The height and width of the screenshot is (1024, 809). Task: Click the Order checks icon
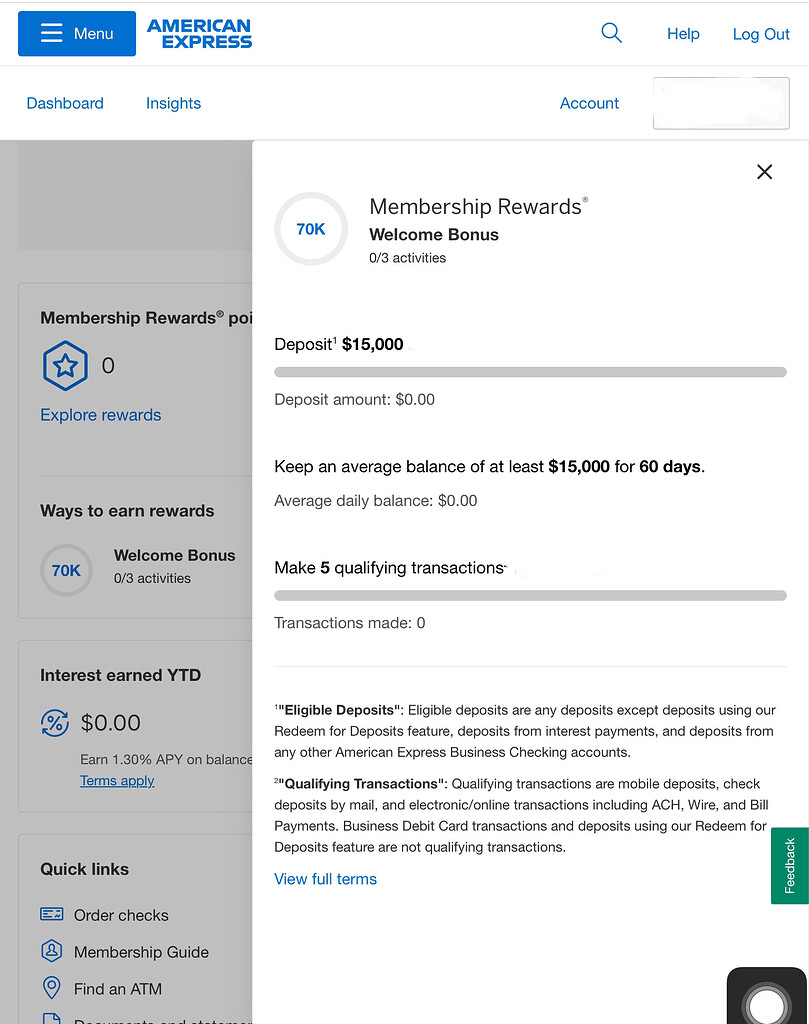tap(52, 914)
